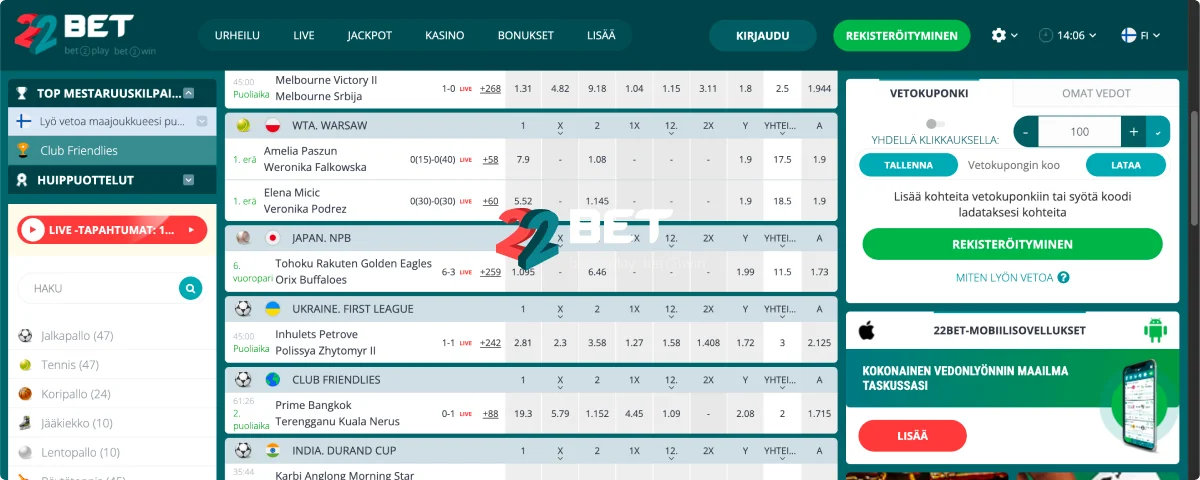Expand more markets +88 for Prime Bangkok
Screen dimensions: 1200x480
pyautogui.click(x=490, y=413)
